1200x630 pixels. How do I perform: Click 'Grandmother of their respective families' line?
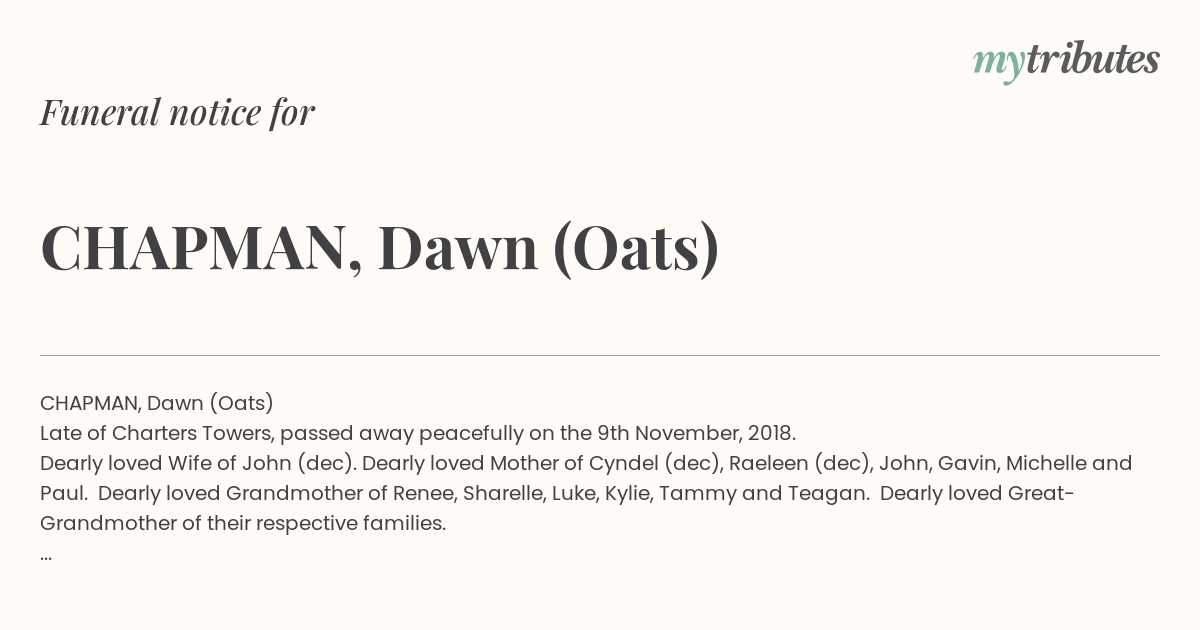[x=243, y=523]
